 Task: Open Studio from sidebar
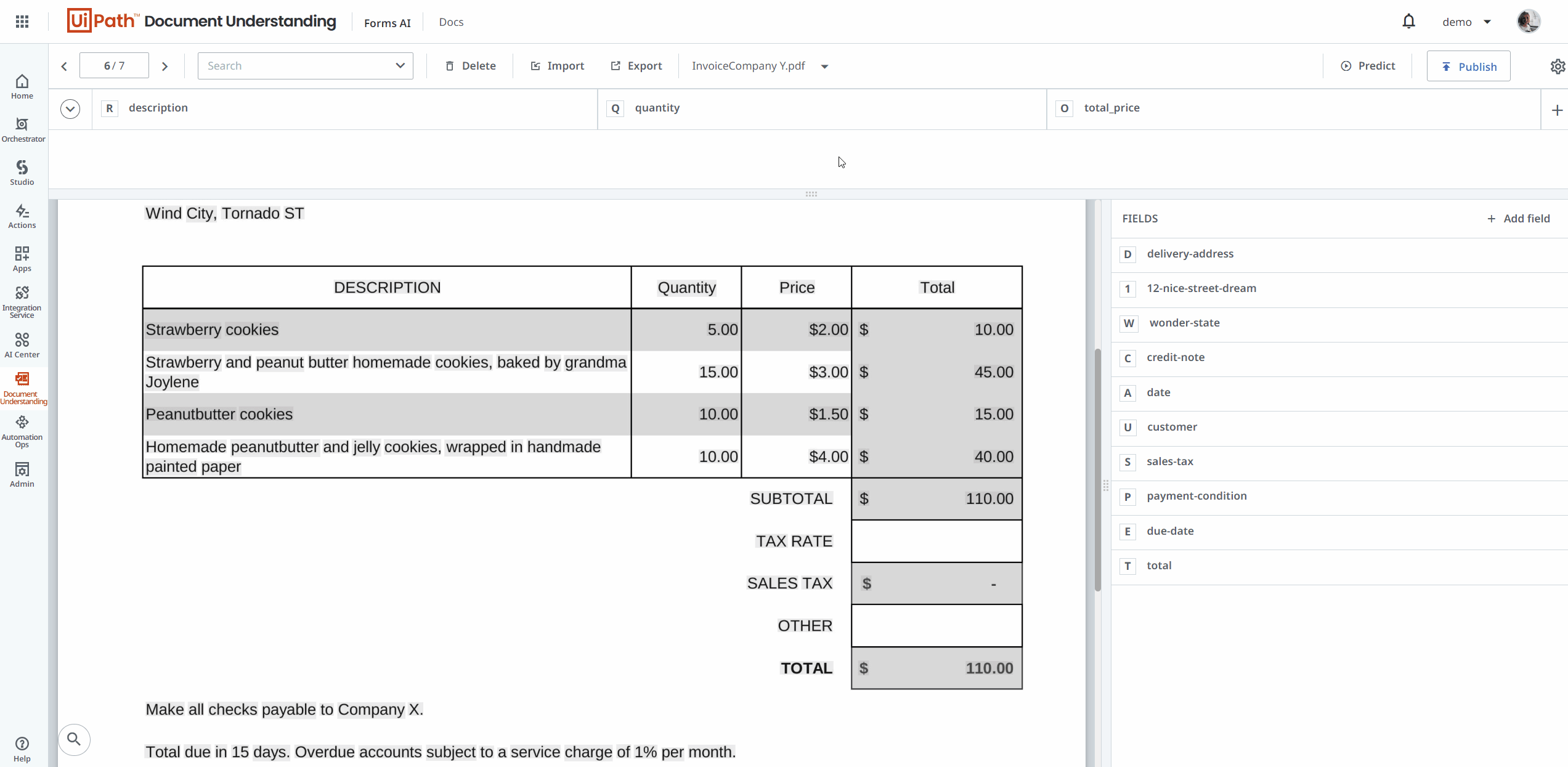[x=22, y=173]
